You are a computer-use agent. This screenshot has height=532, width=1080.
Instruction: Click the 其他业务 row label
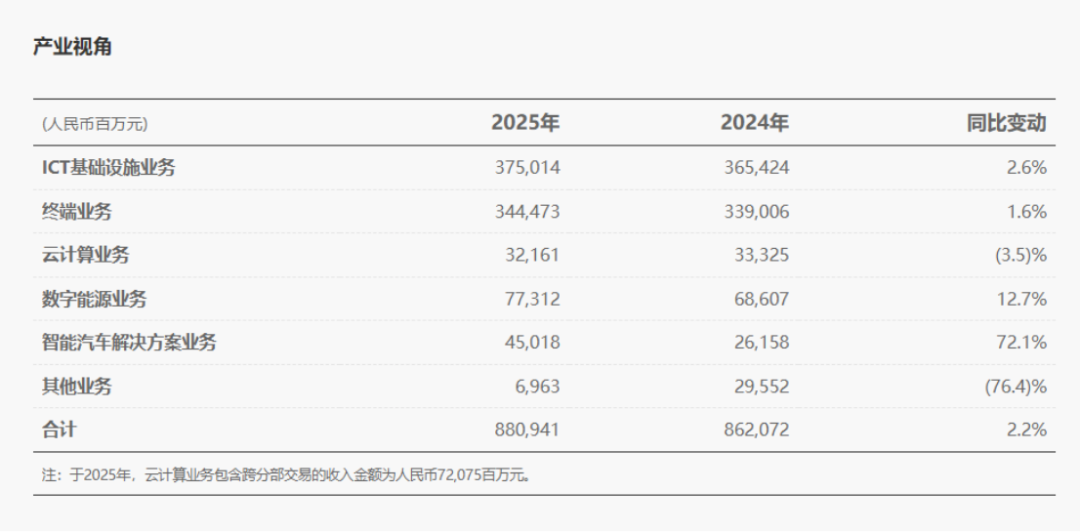(76, 386)
